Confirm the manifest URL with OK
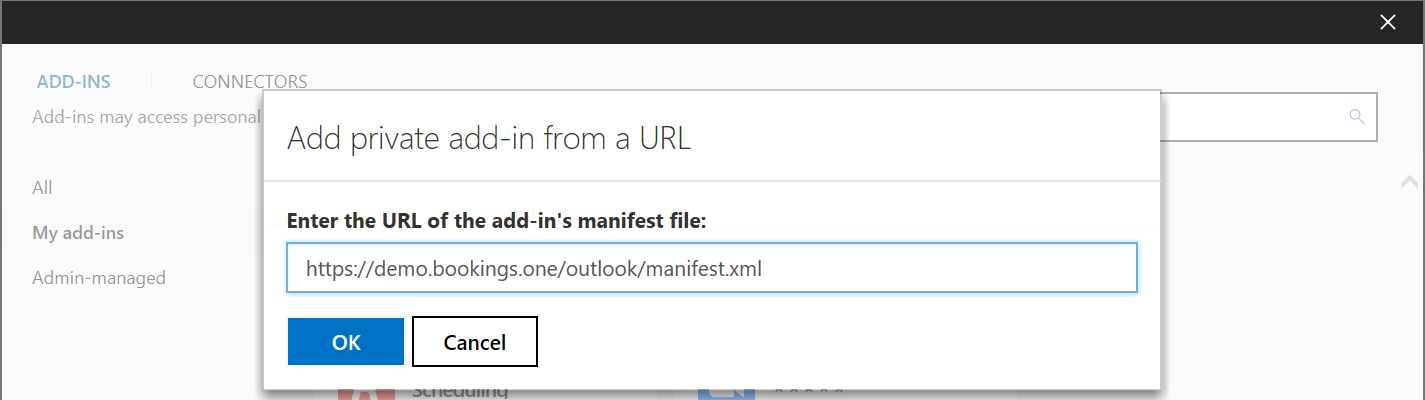Viewport: 1425px width, 400px height. point(345,342)
